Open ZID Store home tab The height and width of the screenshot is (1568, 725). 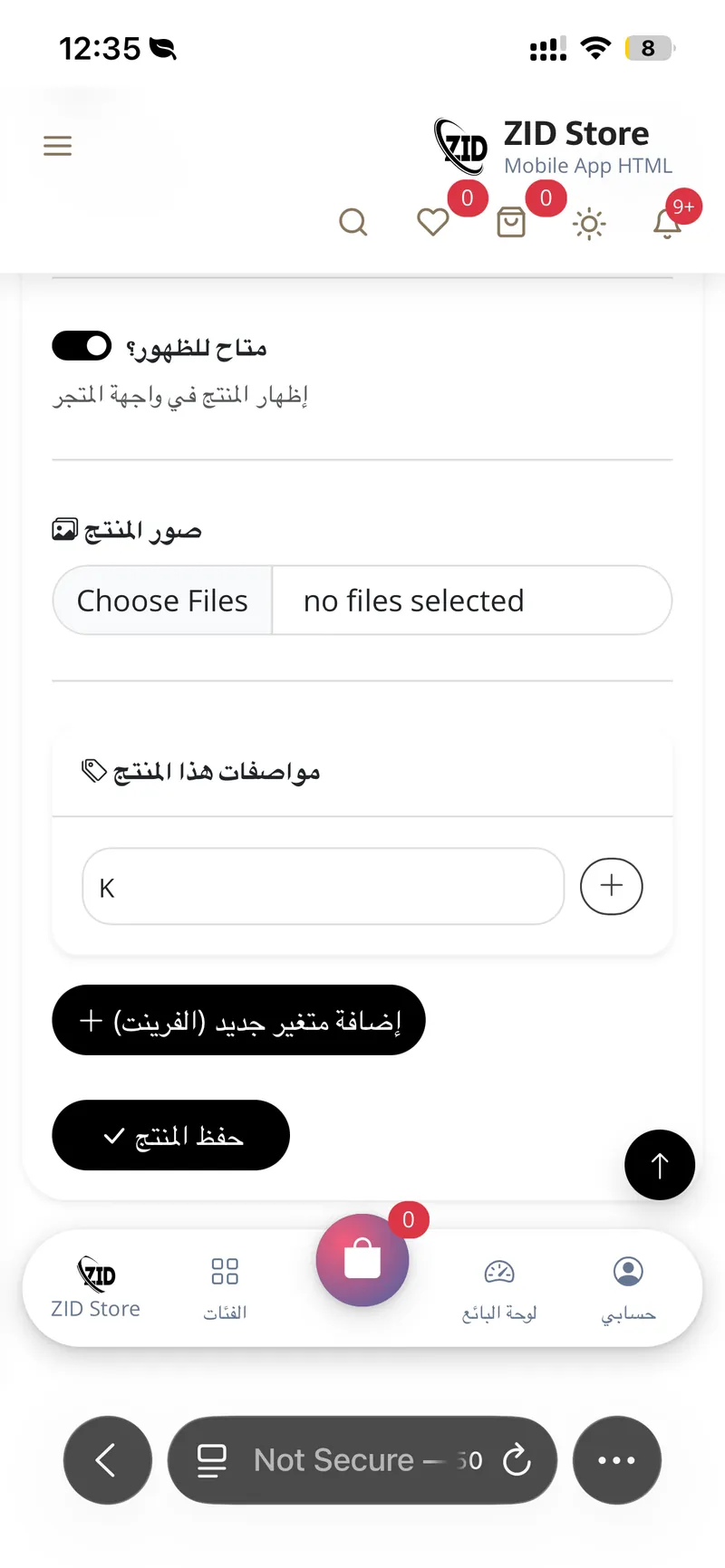pos(95,1288)
